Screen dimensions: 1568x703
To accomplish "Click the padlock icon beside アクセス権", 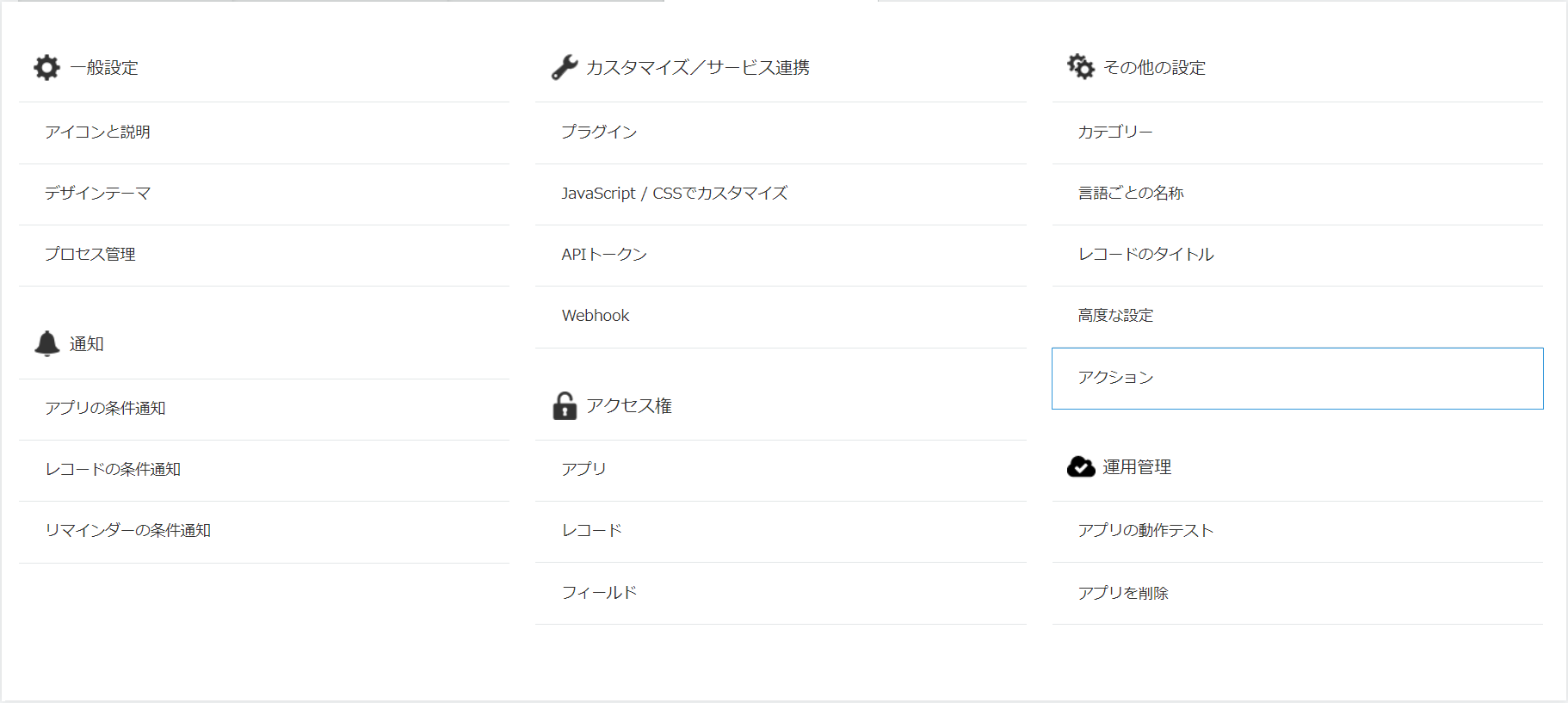I will [x=565, y=405].
